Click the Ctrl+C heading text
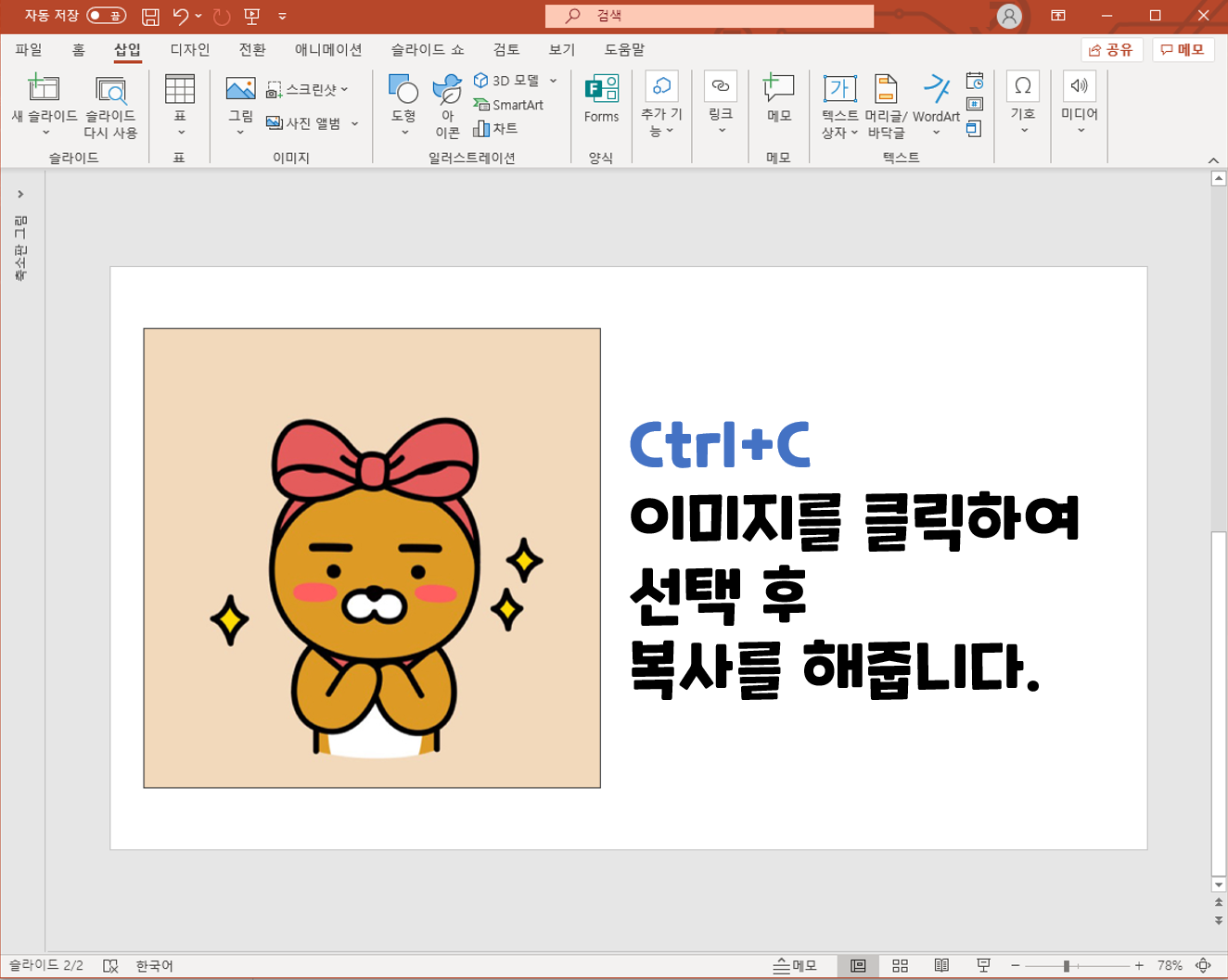Viewport: 1228px width, 980px height. pyautogui.click(x=720, y=444)
